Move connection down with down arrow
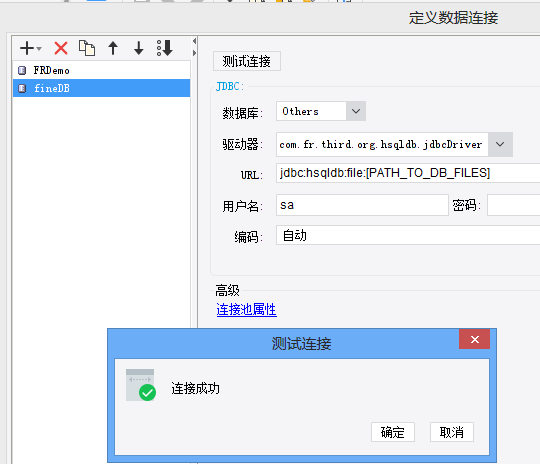Image resolution: width=540 pixels, height=464 pixels. point(139,48)
